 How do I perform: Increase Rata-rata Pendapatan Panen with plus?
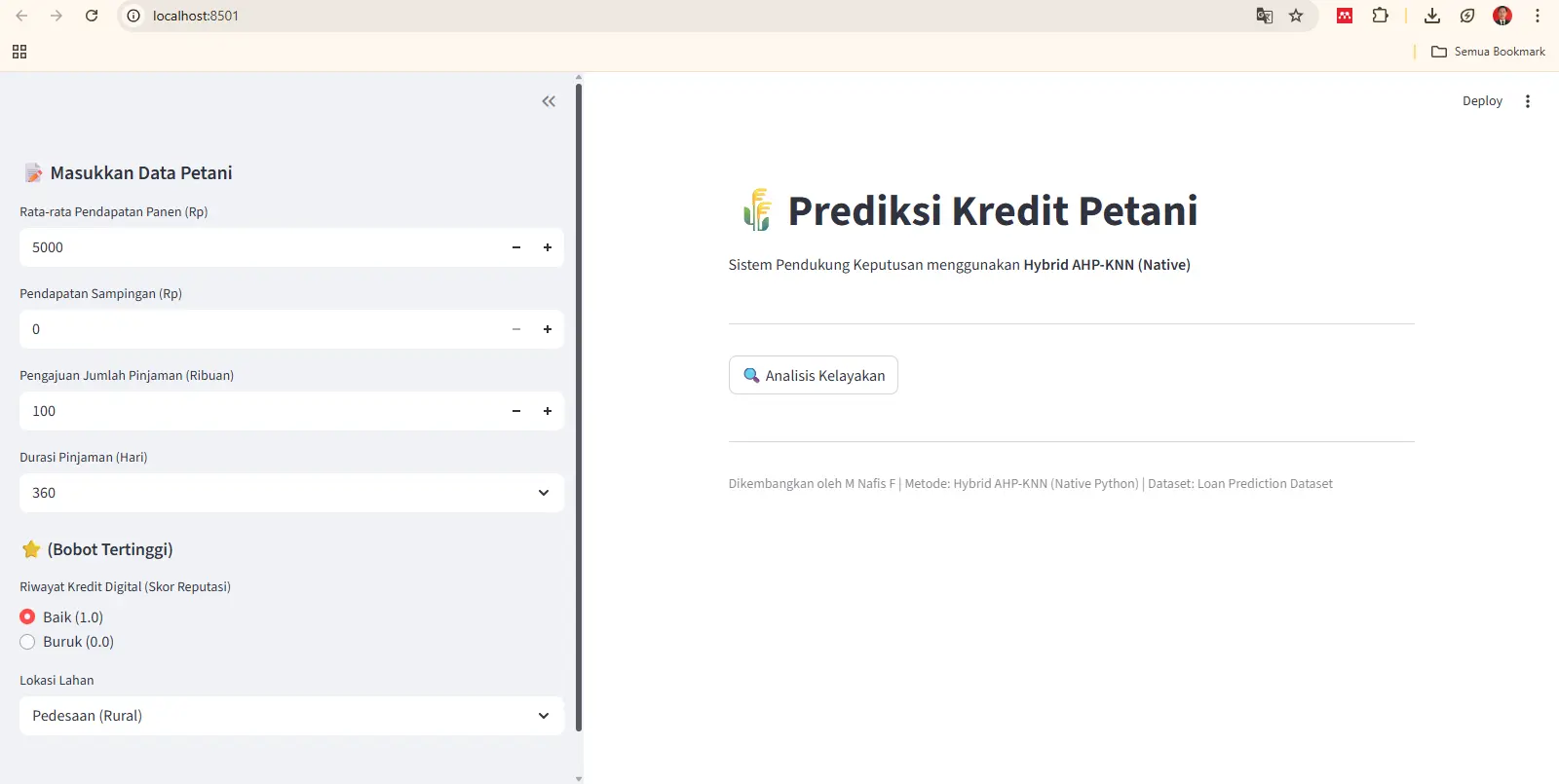click(548, 247)
